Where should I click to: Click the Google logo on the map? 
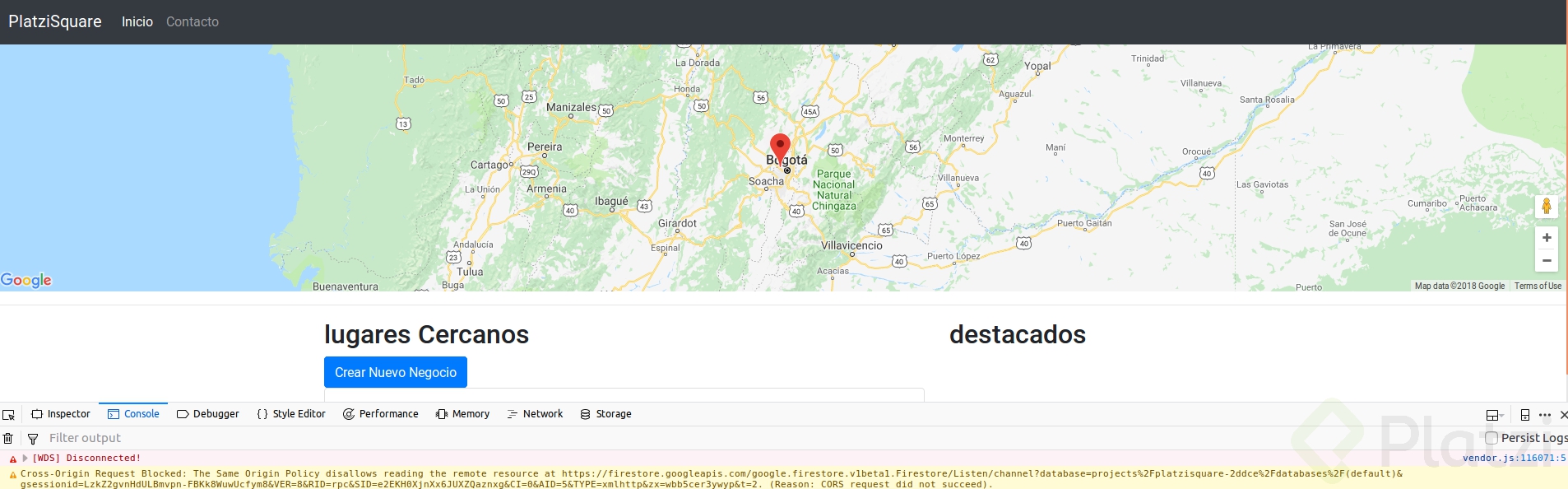[26, 280]
